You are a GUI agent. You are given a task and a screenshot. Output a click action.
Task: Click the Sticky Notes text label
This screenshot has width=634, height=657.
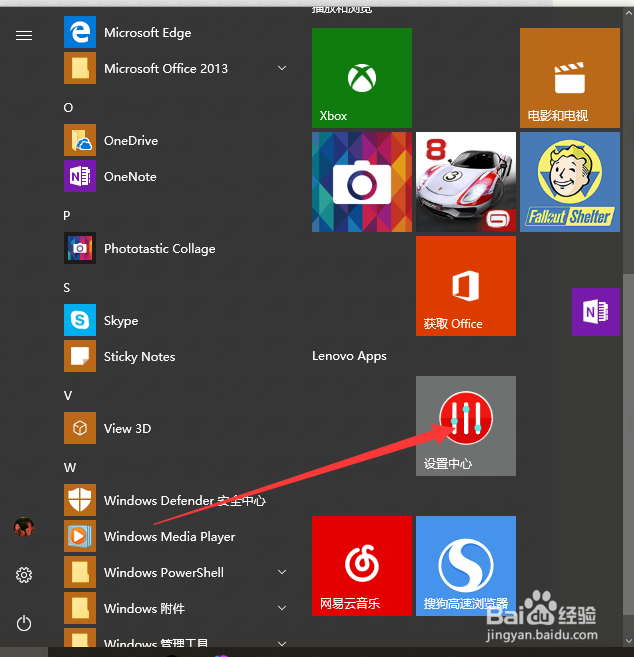click(x=140, y=357)
